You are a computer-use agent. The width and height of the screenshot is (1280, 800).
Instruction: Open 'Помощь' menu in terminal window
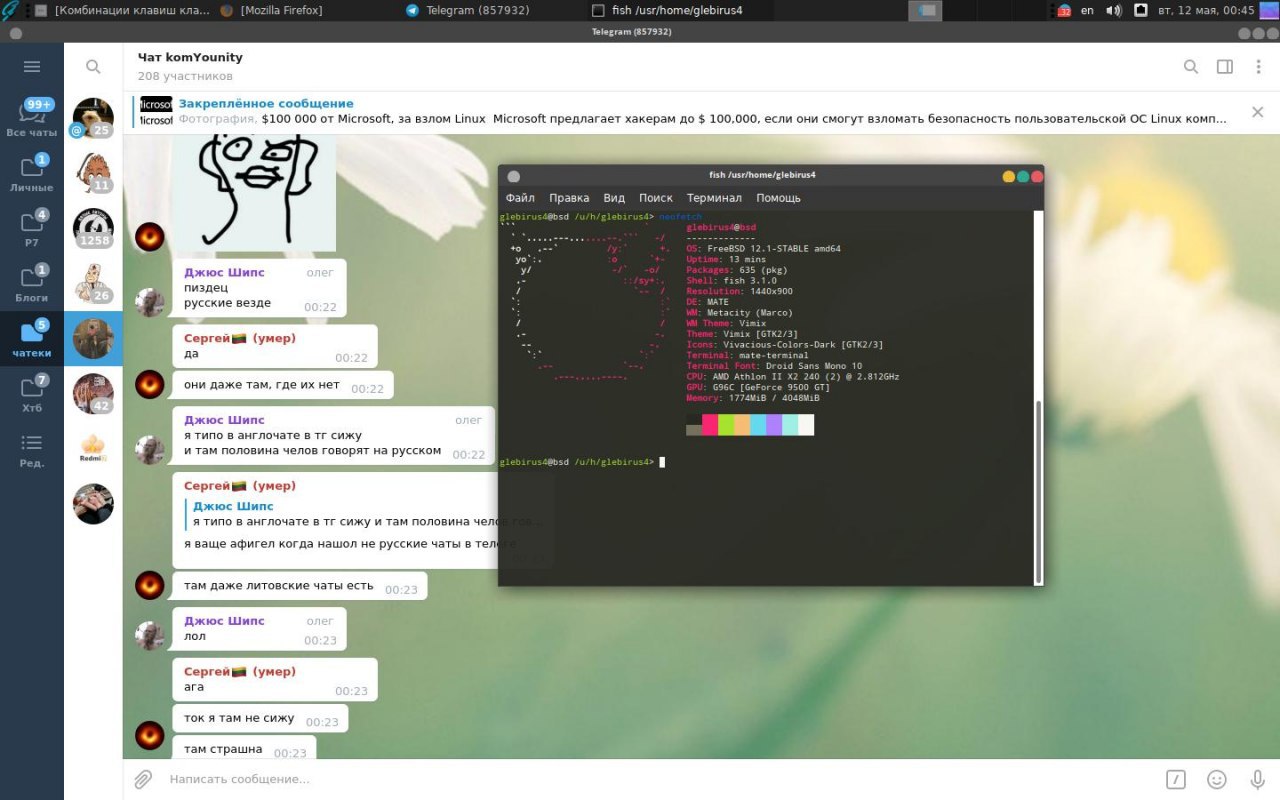(778, 198)
